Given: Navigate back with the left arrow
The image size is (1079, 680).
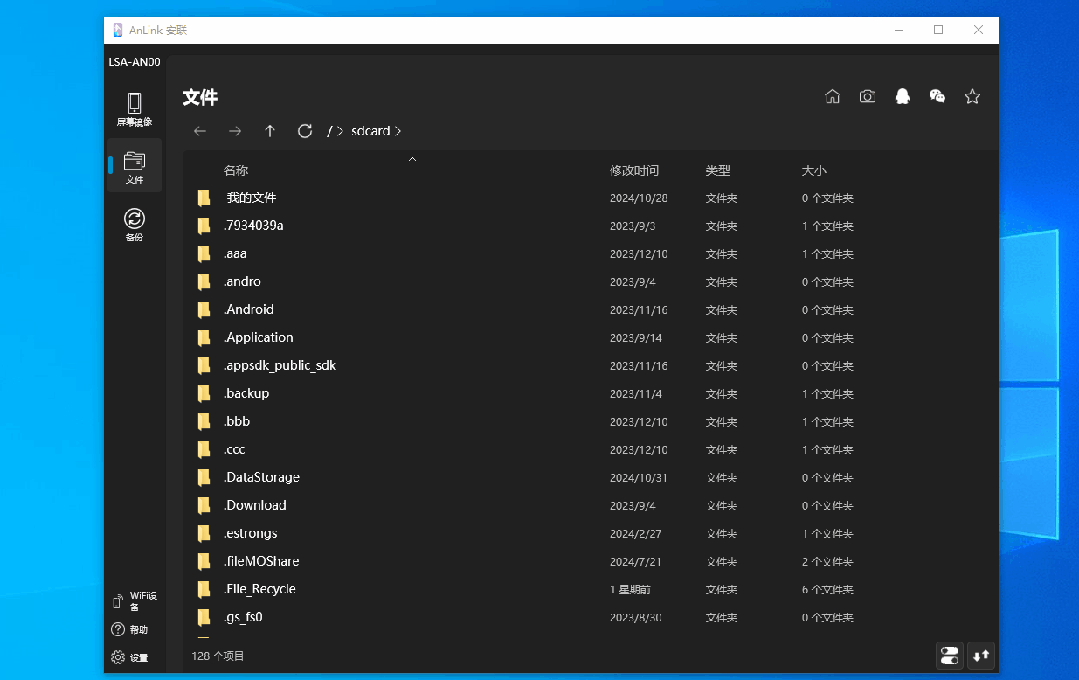Looking at the screenshot, I should click(200, 131).
